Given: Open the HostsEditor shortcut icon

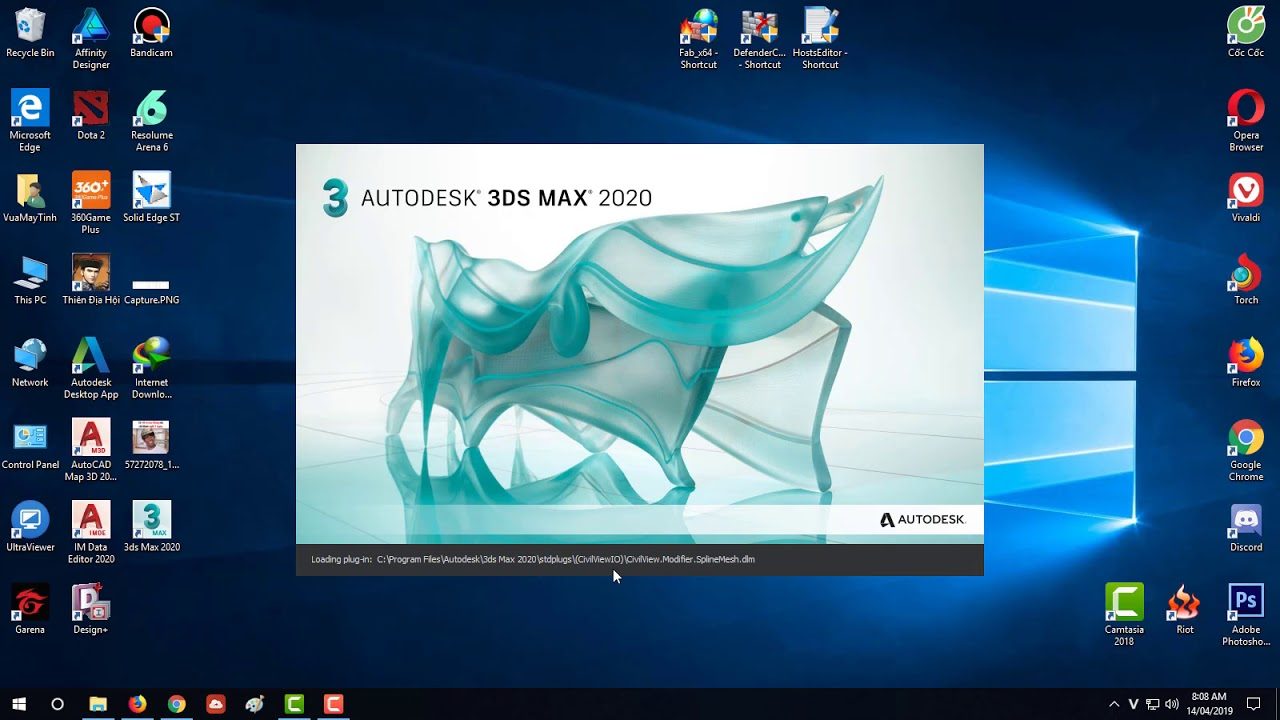Looking at the screenshot, I should (820, 39).
